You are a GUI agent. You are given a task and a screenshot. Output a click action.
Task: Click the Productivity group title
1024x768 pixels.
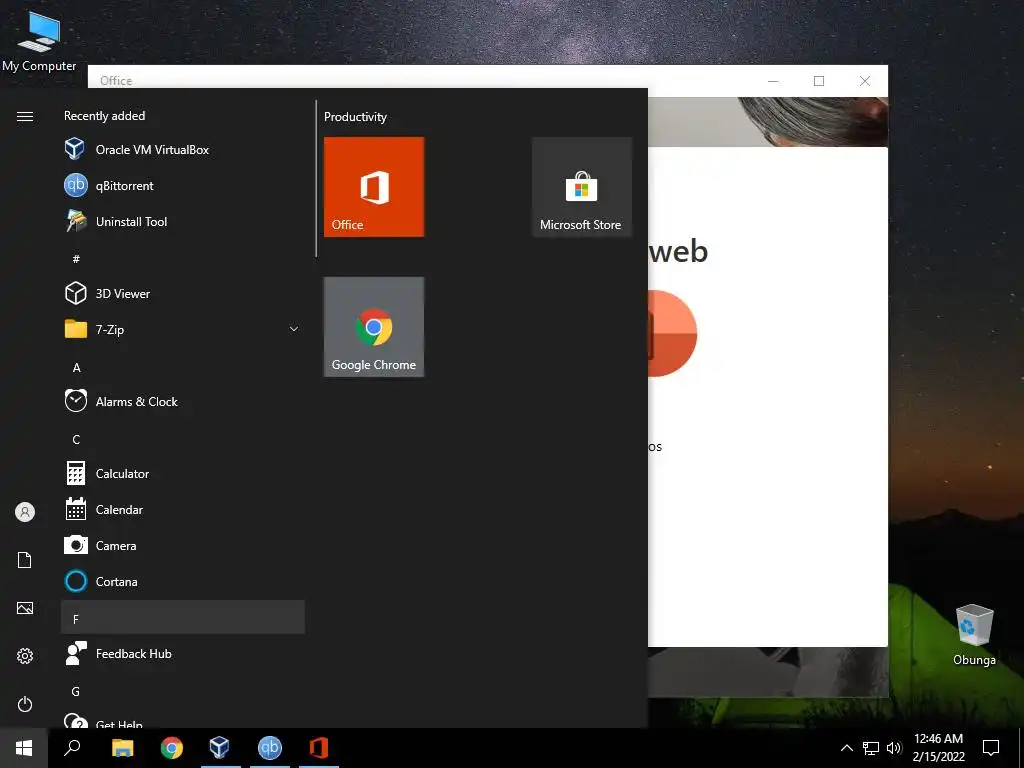(355, 117)
